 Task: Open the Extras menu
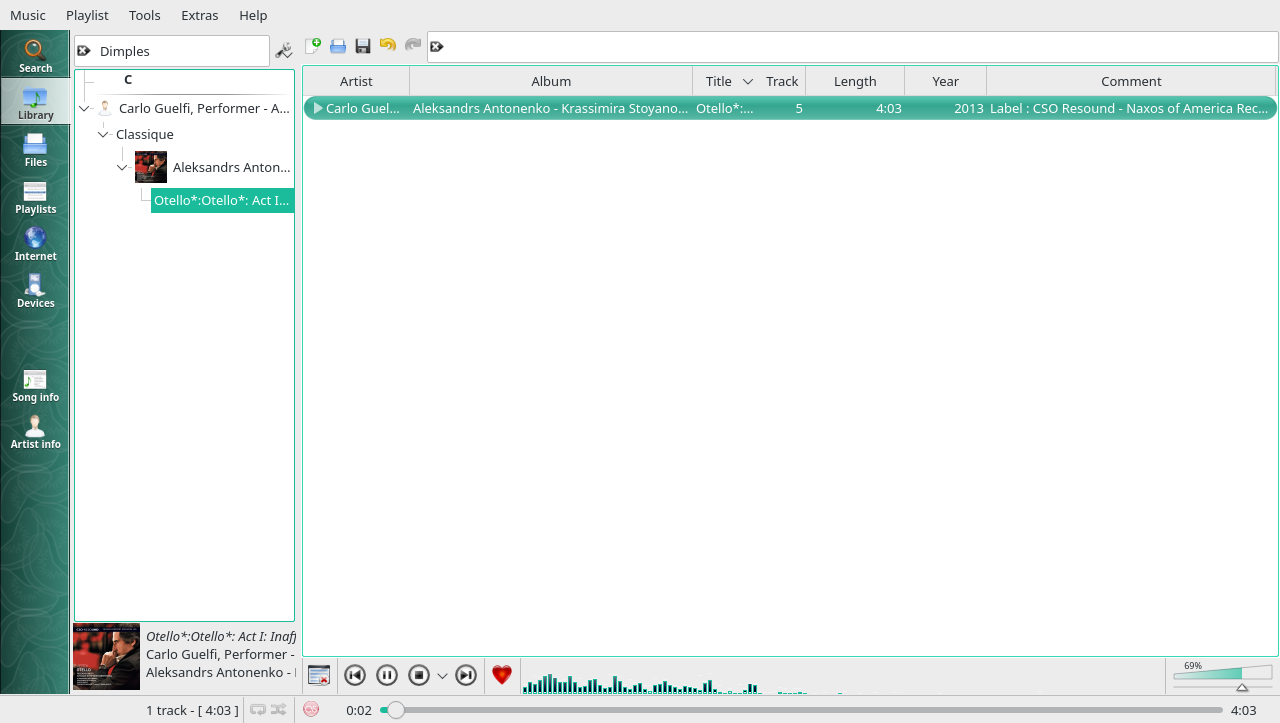pos(199,15)
